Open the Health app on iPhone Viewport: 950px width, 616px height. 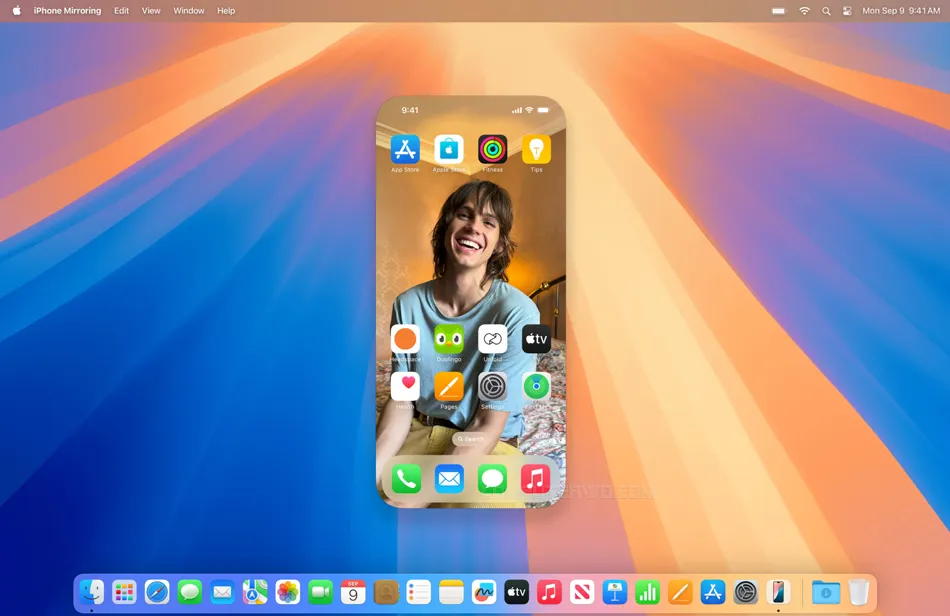click(405, 386)
